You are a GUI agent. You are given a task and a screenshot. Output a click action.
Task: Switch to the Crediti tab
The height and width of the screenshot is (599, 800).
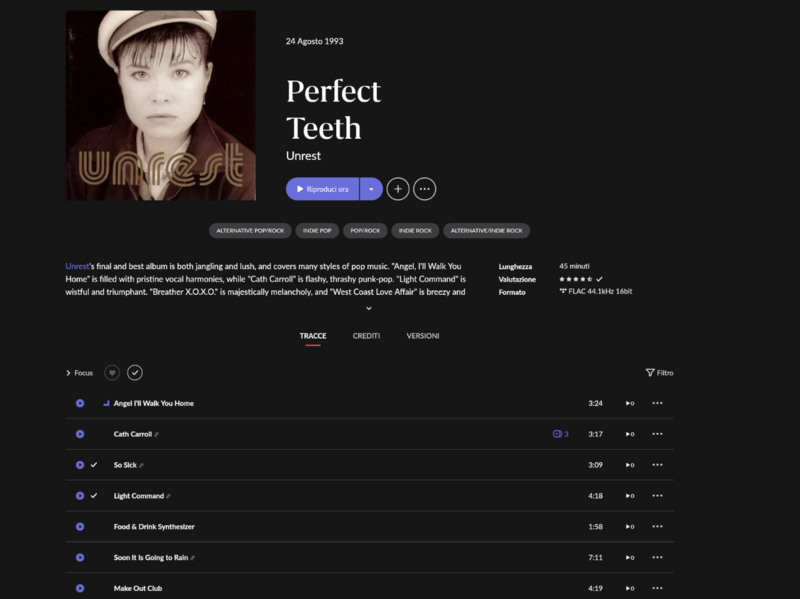(x=366, y=336)
